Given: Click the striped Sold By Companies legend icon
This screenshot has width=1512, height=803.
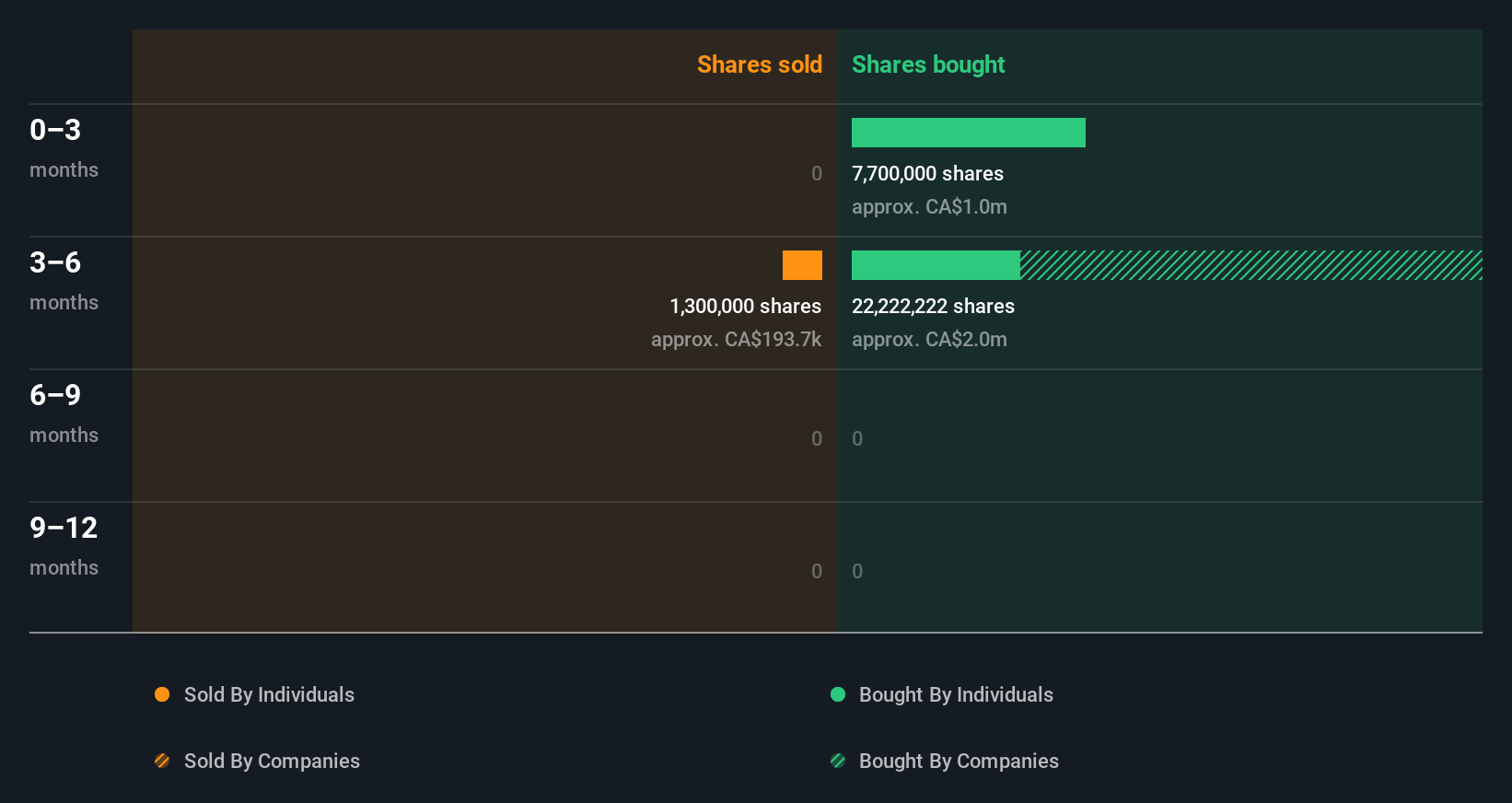Looking at the screenshot, I should (x=162, y=761).
